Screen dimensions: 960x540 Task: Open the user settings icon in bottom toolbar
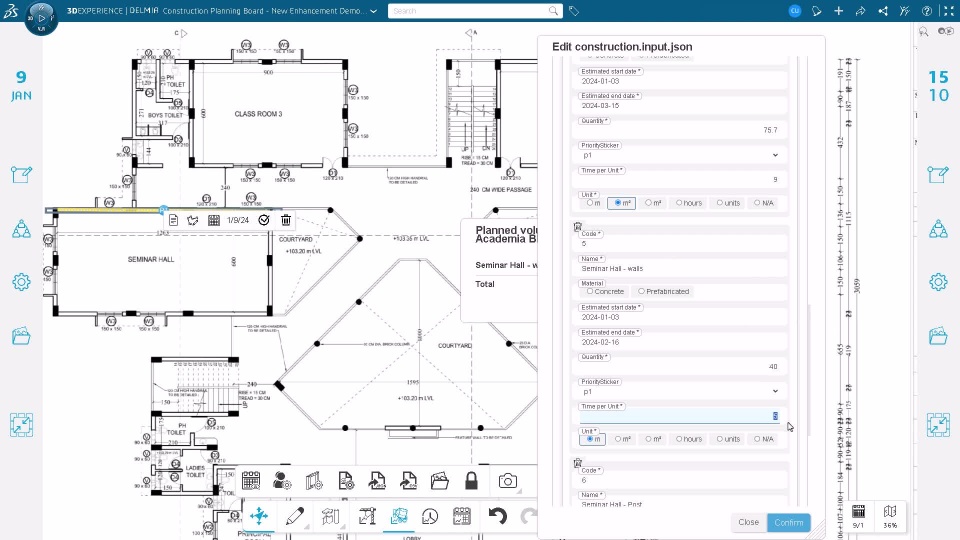click(x=282, y=481)
